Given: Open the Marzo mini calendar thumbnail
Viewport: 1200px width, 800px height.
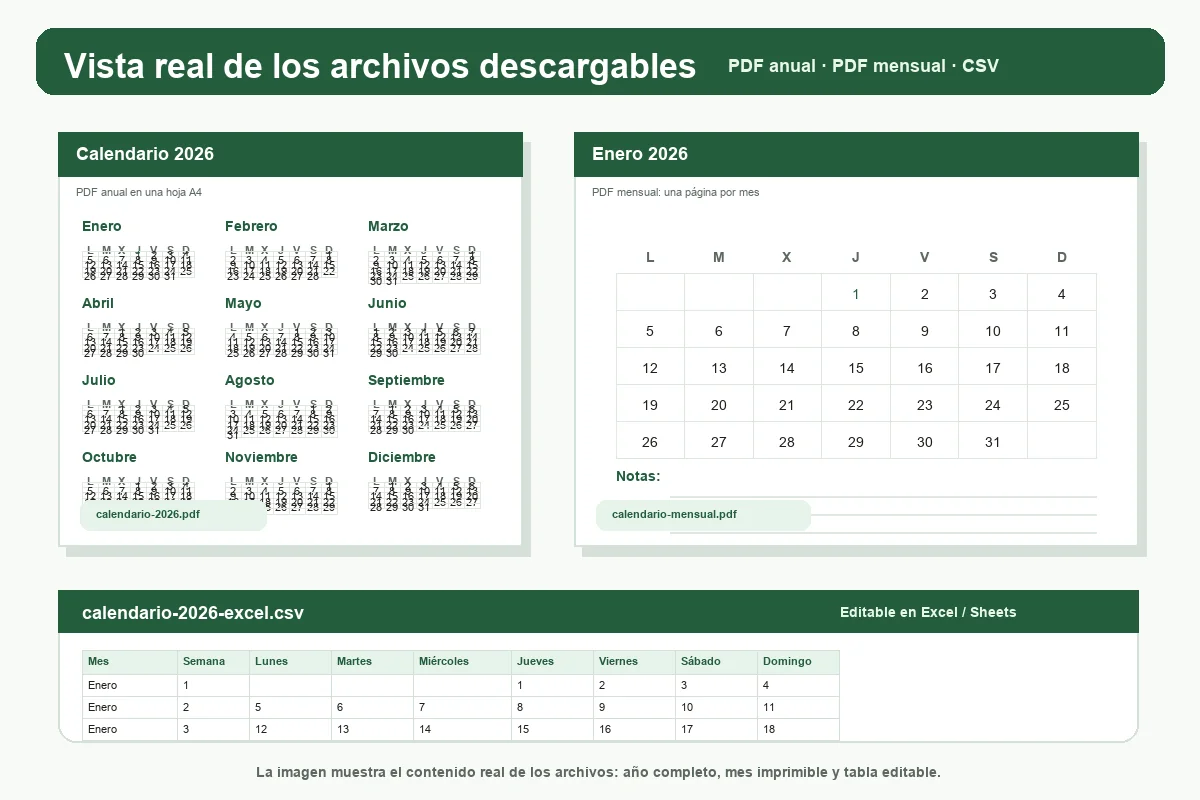Looking at the screenshot, I should (x=424, y=265).
